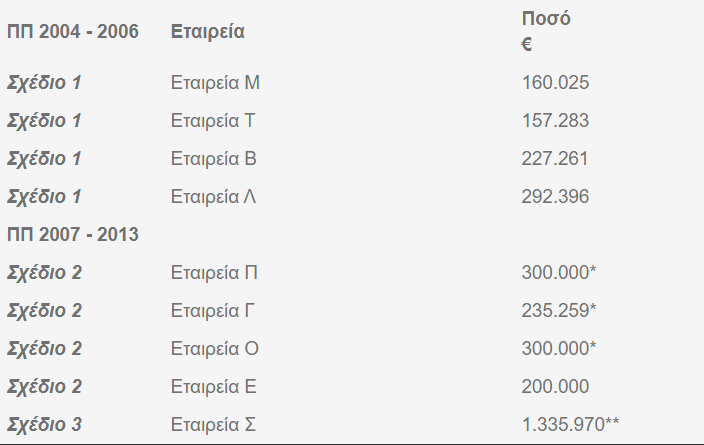Viewport: 704px width, 445px height.
Task: Select the amount 157.283
Action: tap(555, 121)
